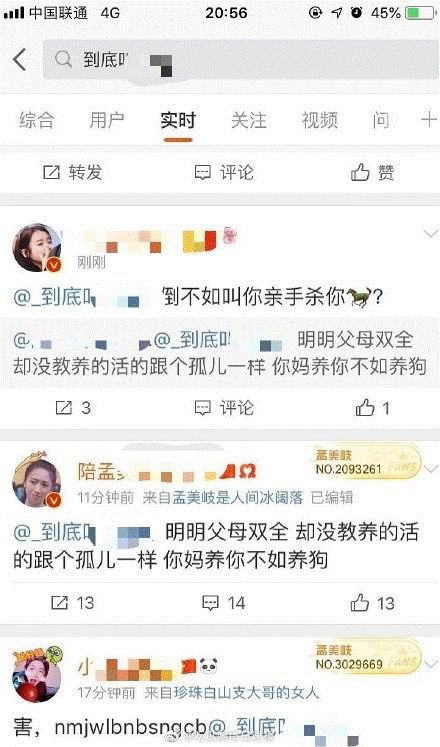This screenshot has height=747, width=440.
Task: Switch to the 综合 tab
Action: click(37, 120)
